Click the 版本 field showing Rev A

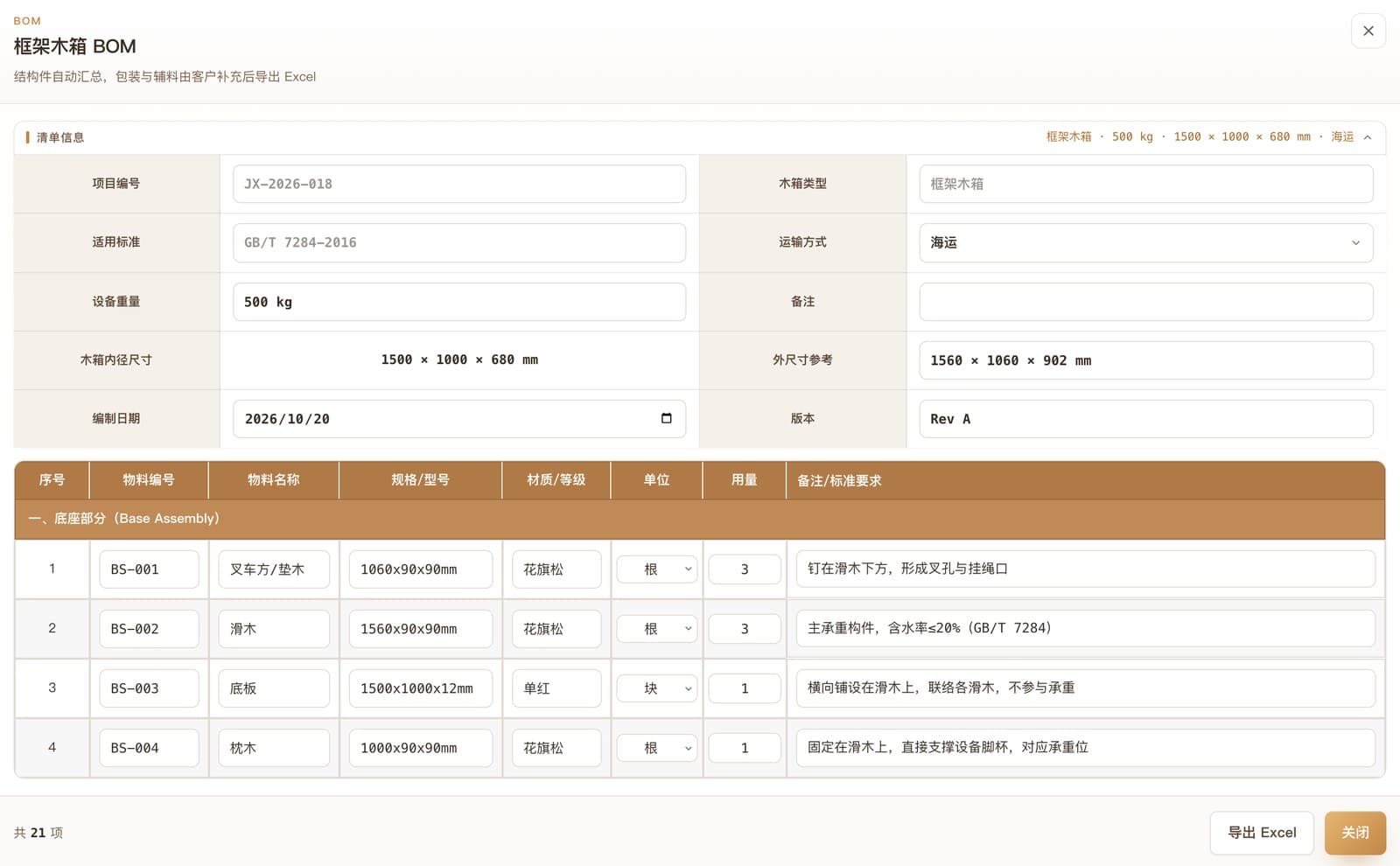tap(1145, 419)
